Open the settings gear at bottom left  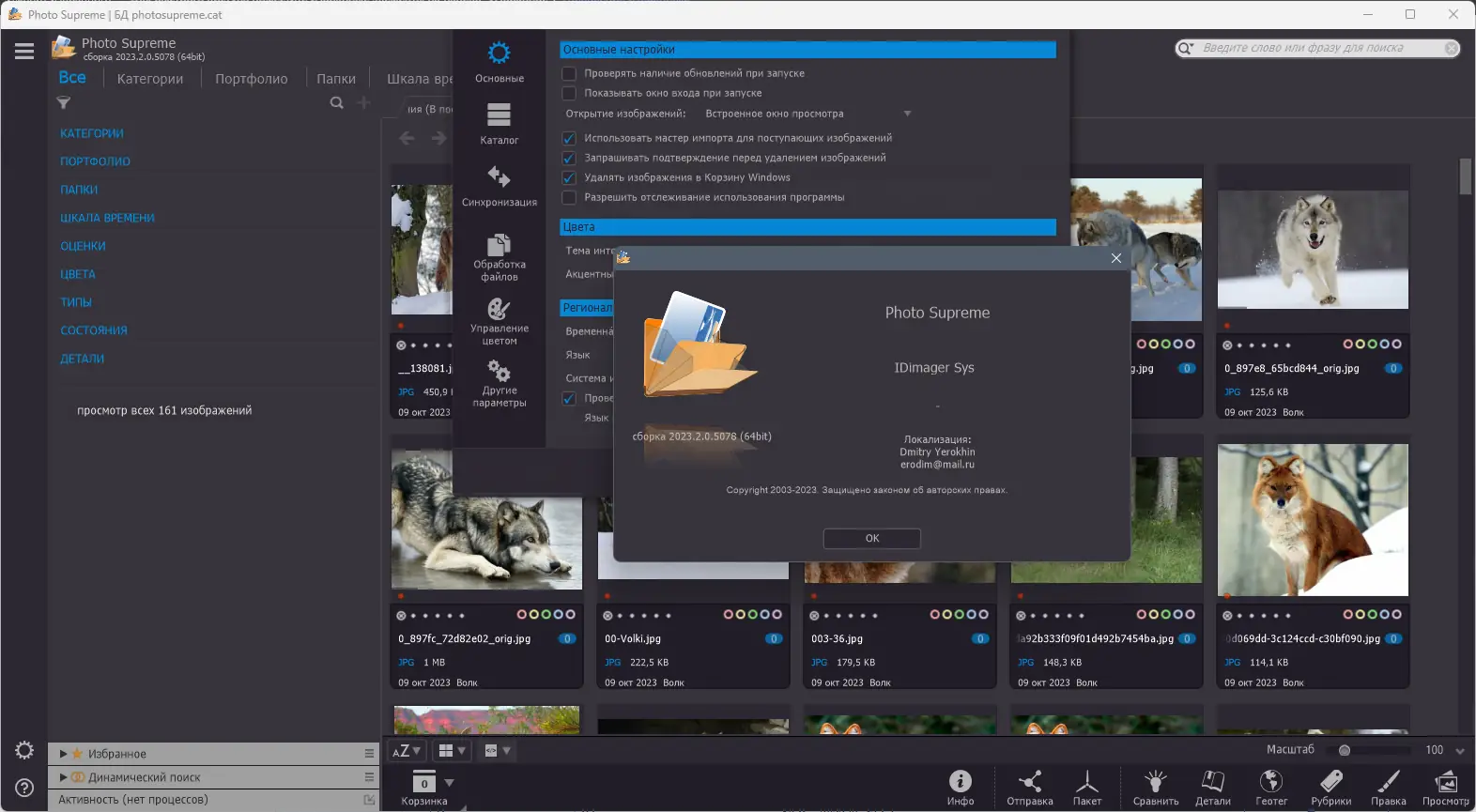point(24,751)
